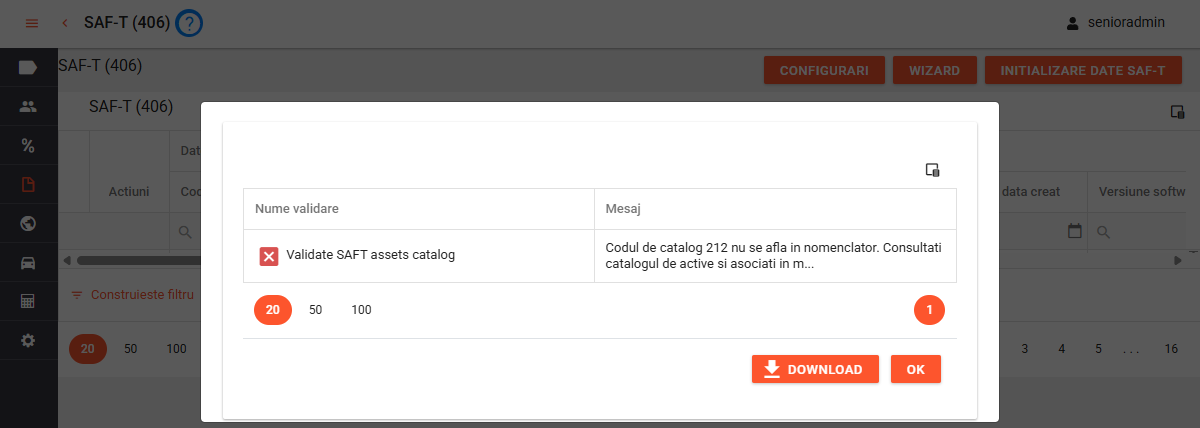This screenshot has height=428, width=1200.
Task: Select 50 rows per page in dialog
Action: (x=315, y=310)
